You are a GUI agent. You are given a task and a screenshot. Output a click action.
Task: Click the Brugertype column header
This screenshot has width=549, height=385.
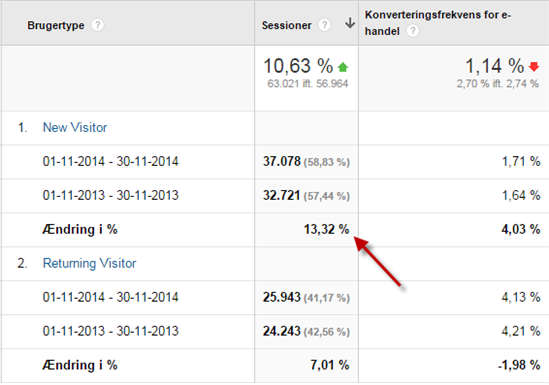pyautogui.click(x=56, y=25)
